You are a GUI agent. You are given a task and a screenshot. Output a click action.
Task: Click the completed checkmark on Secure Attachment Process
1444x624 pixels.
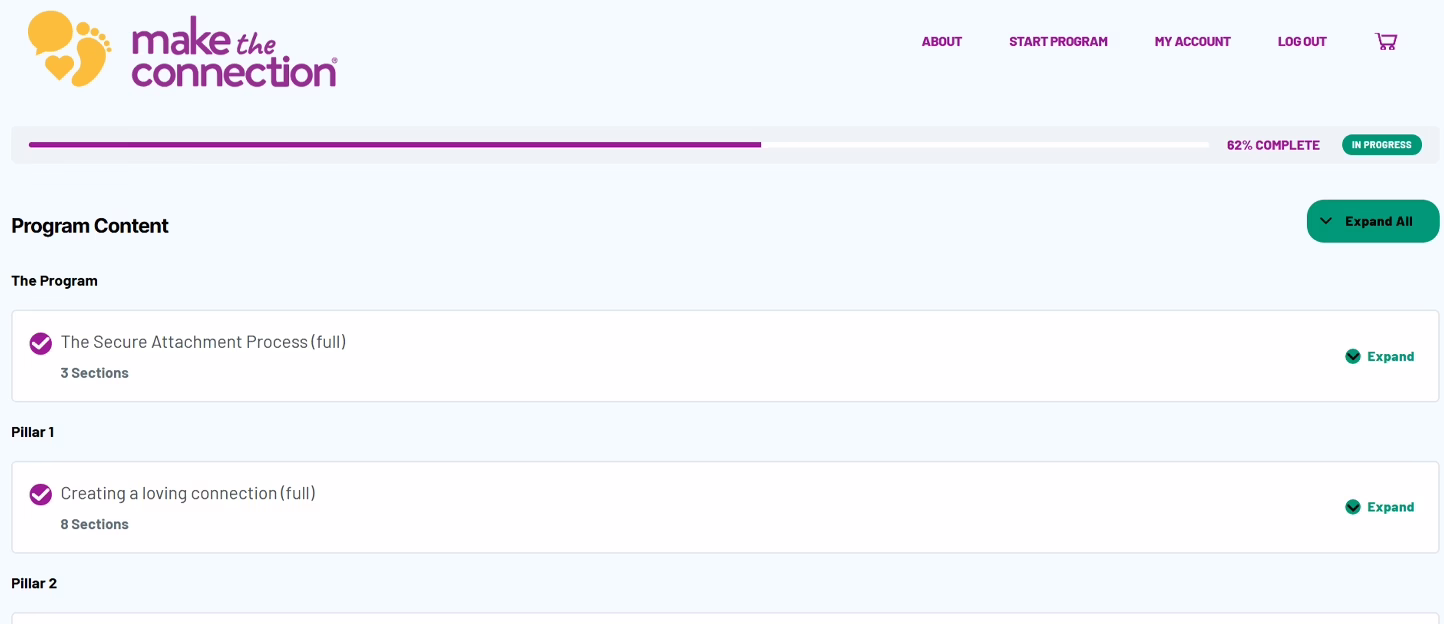tap(41, 344)
